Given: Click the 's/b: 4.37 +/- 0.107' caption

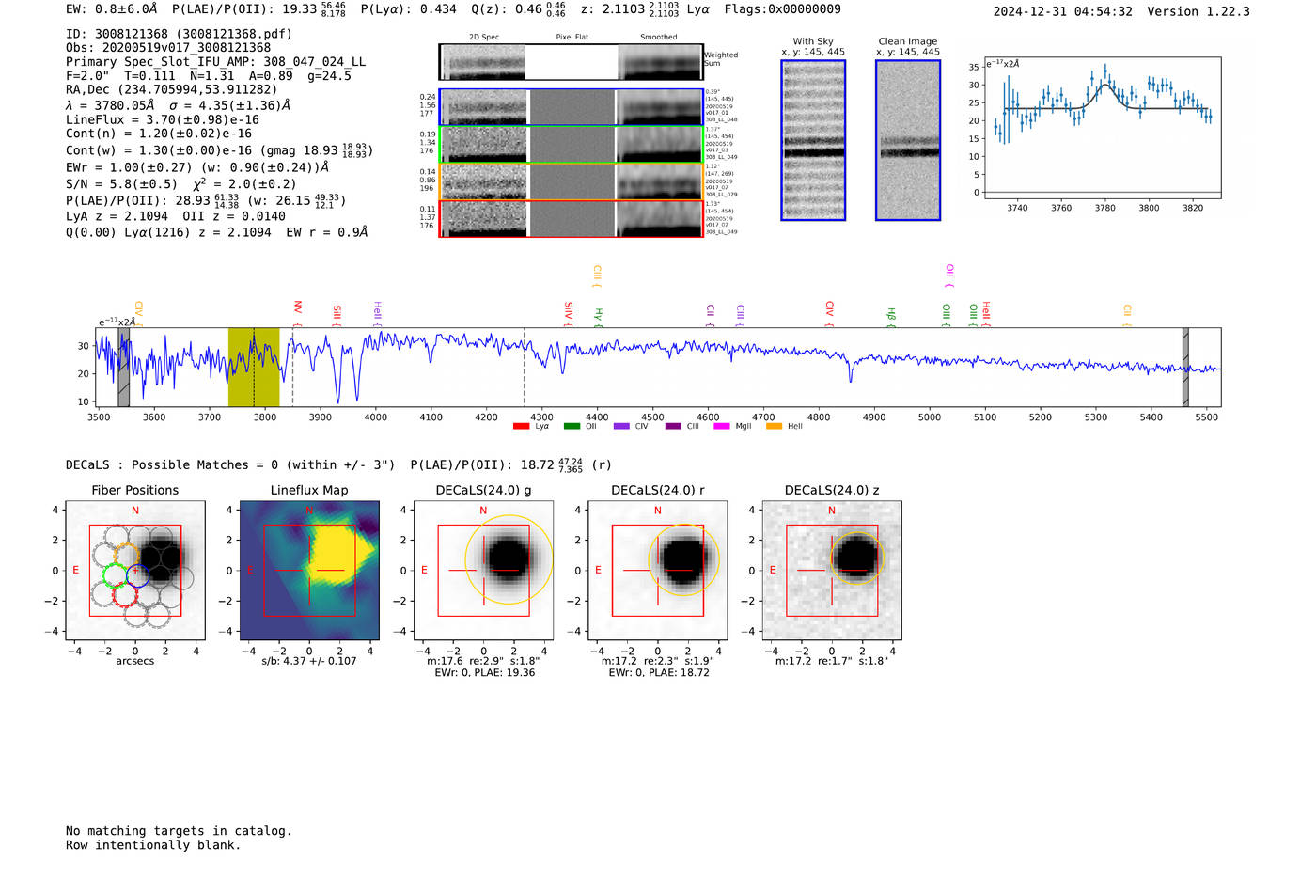Looking at the screenshot, I should (309, 661).
